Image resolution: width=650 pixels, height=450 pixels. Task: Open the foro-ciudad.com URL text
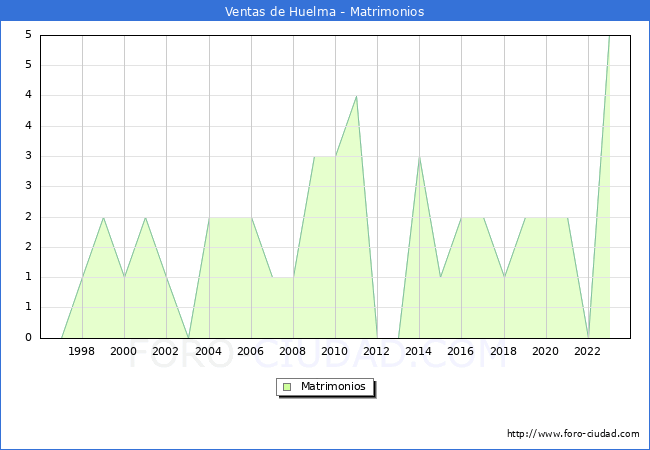(x=573, y=434)
